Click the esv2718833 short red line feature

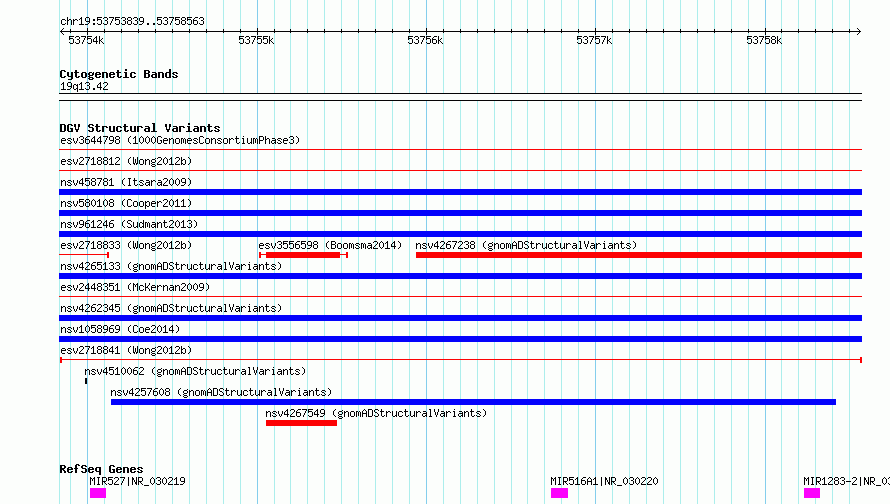coord(84,255)
